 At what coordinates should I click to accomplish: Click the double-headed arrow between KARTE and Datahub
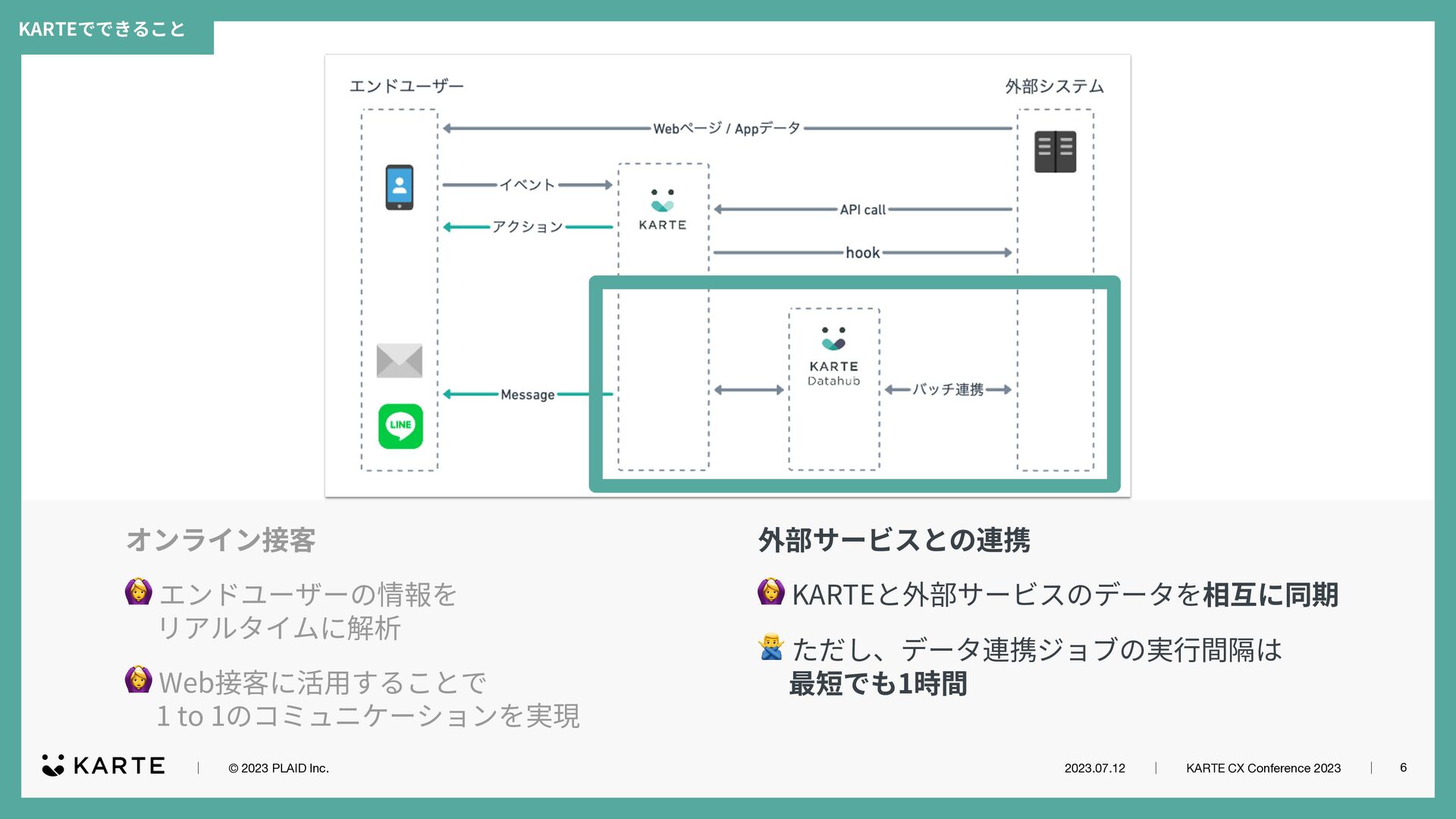click(749, 390)
